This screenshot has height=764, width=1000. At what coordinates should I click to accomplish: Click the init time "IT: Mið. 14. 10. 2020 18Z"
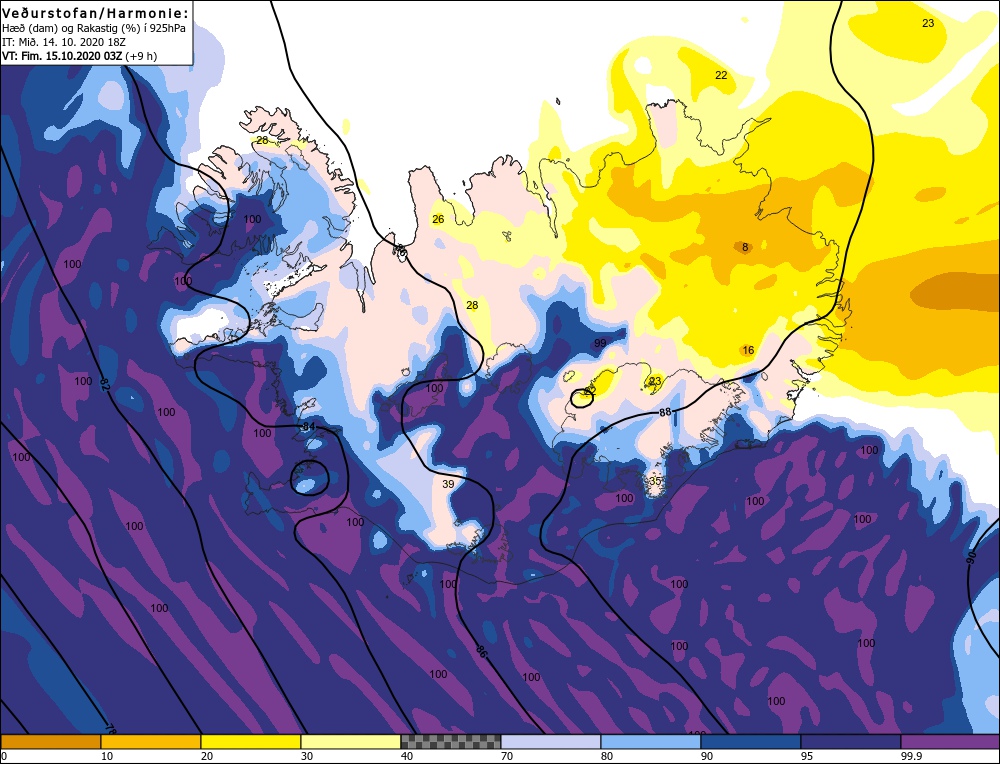pyautogui.click(x=64, y=42)
